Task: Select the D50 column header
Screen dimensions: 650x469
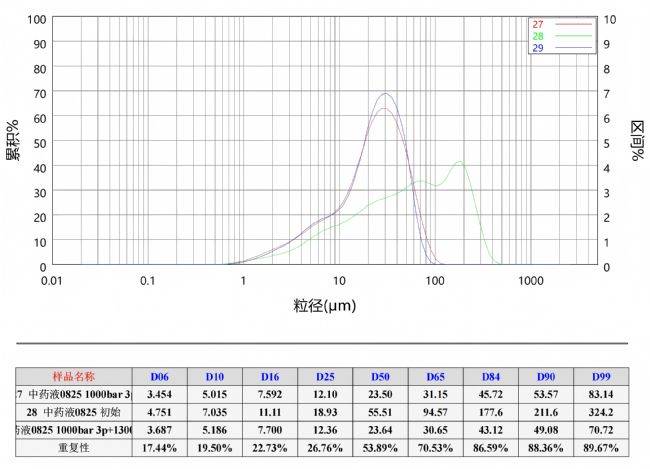Action: [381, 377]
